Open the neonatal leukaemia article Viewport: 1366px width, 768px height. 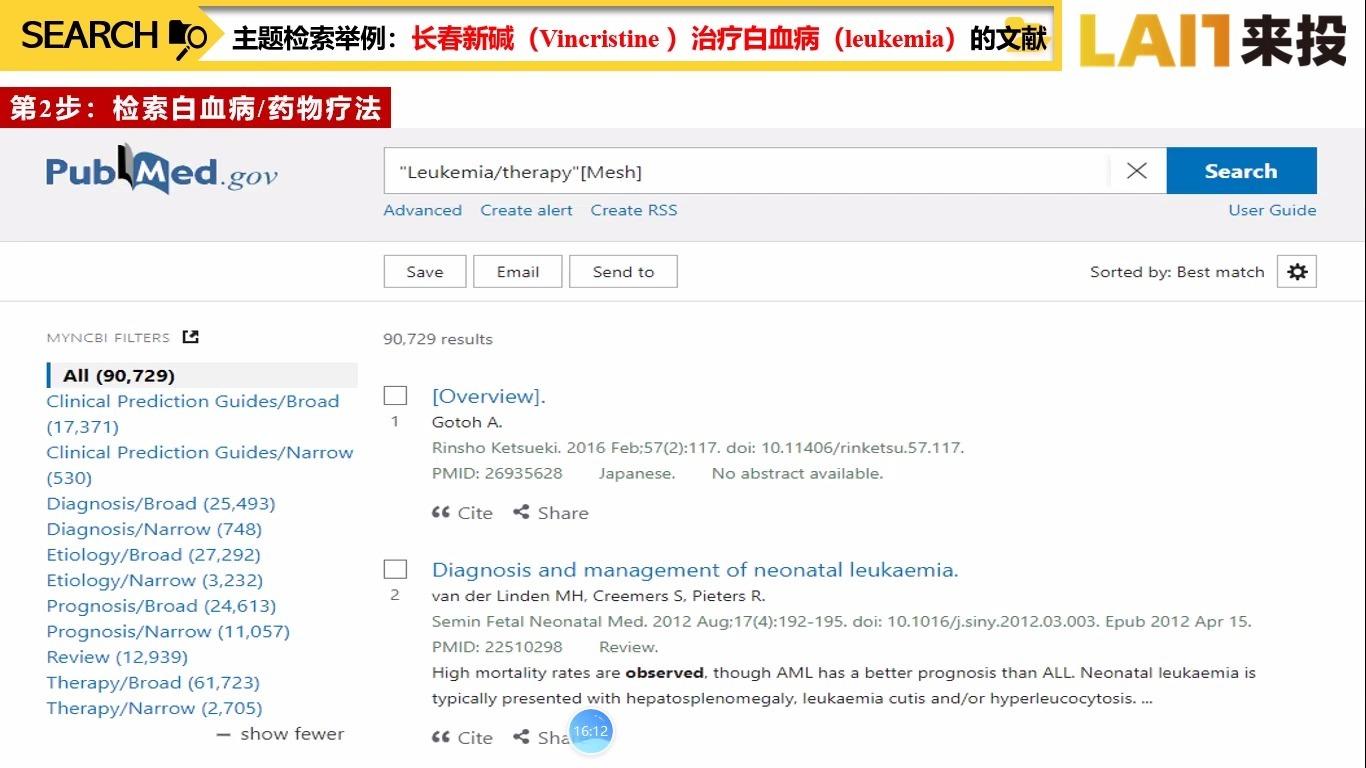[694, 569]
